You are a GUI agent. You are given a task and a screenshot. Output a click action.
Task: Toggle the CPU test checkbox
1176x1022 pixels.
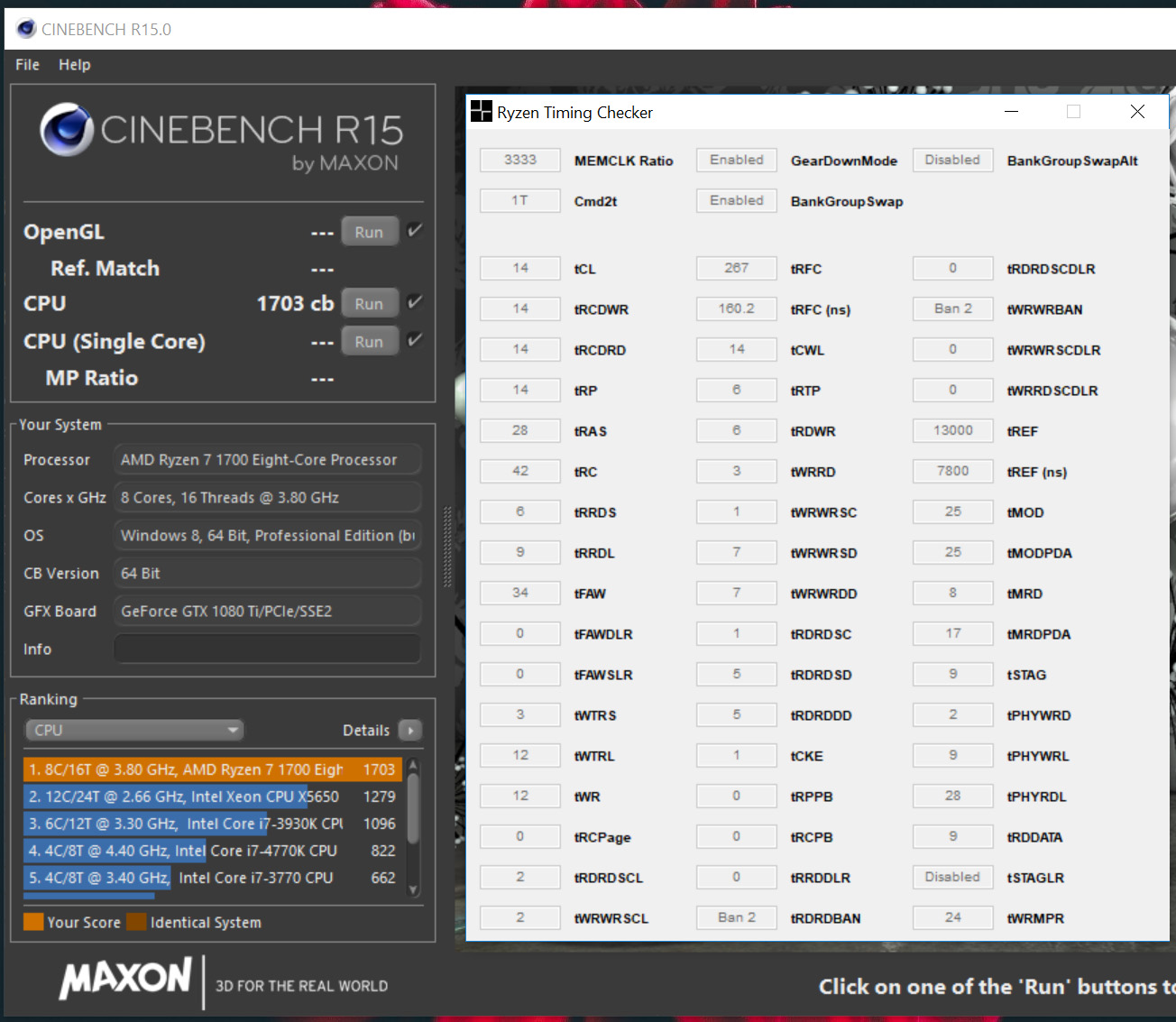coord(414,302)
